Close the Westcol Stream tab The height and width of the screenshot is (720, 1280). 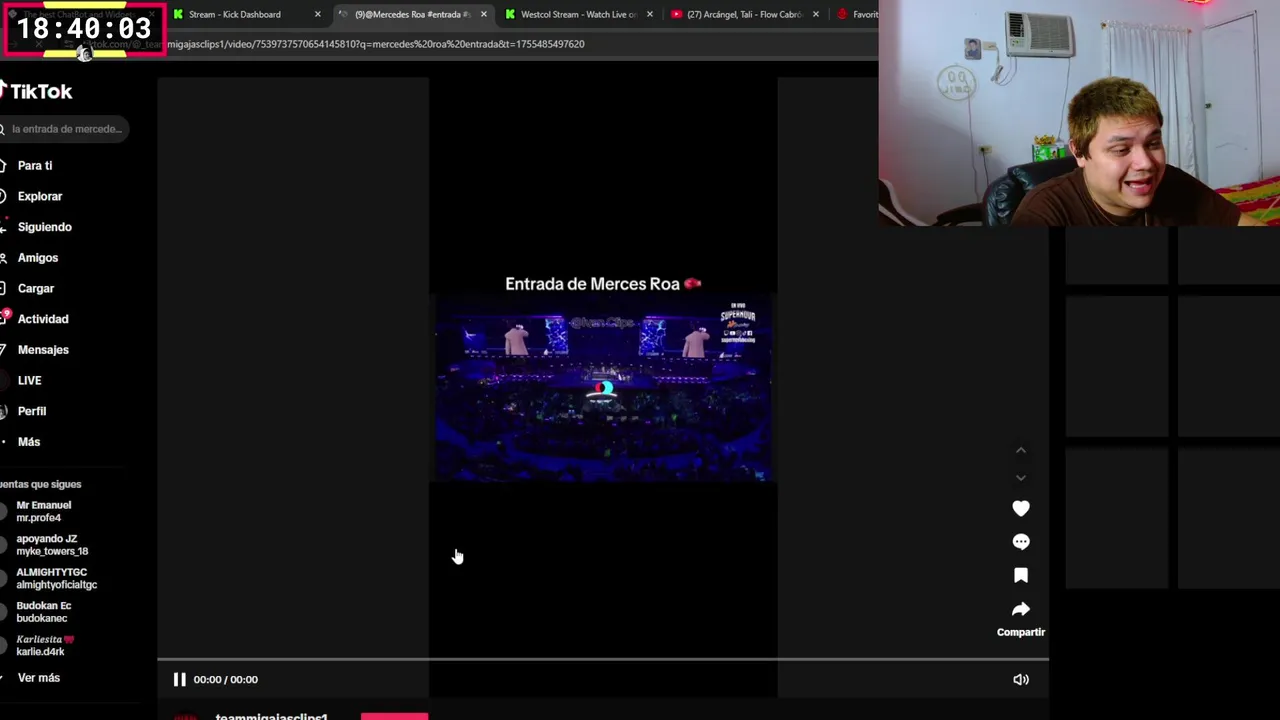click(649, 14)
